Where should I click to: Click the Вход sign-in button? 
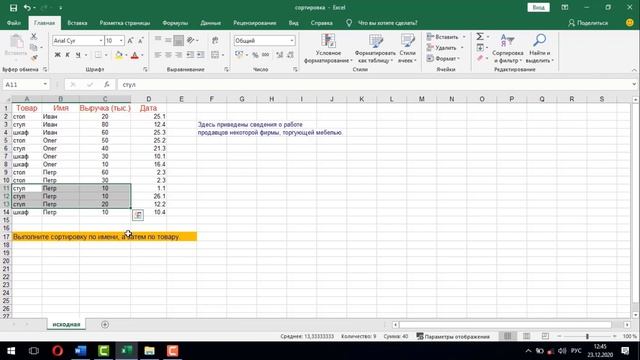(538, 8)
